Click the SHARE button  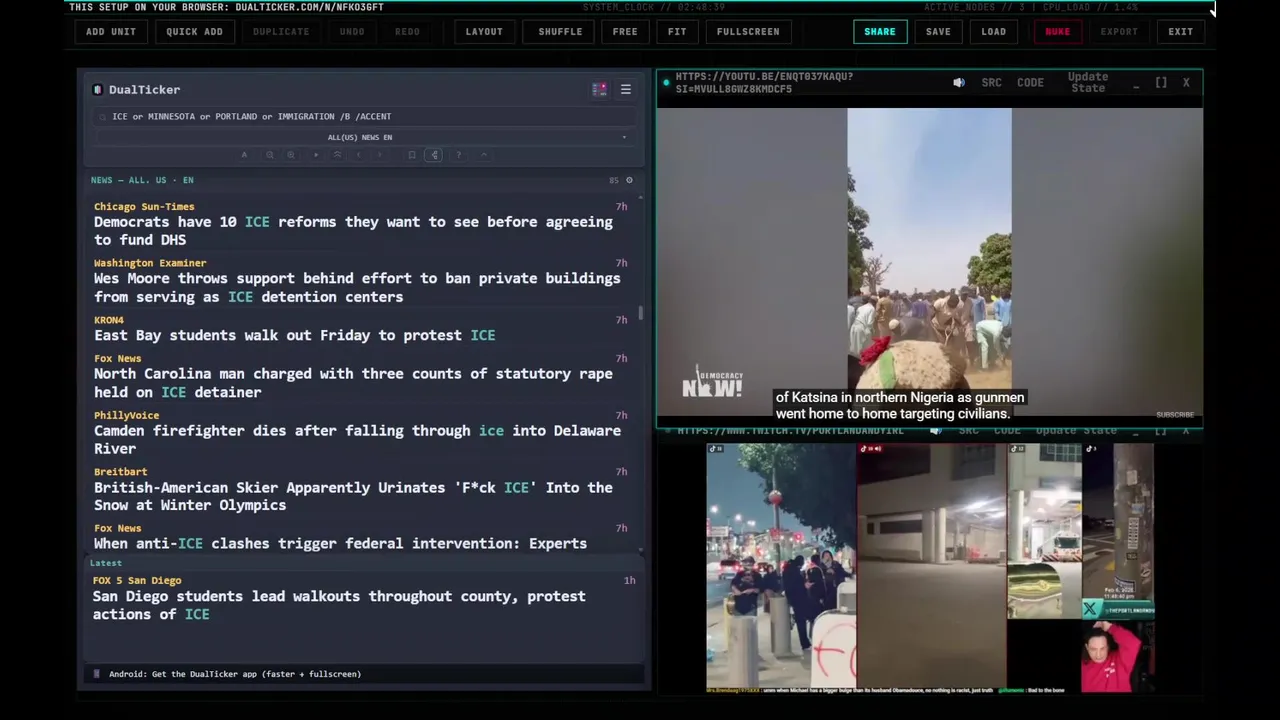point(880,31)
